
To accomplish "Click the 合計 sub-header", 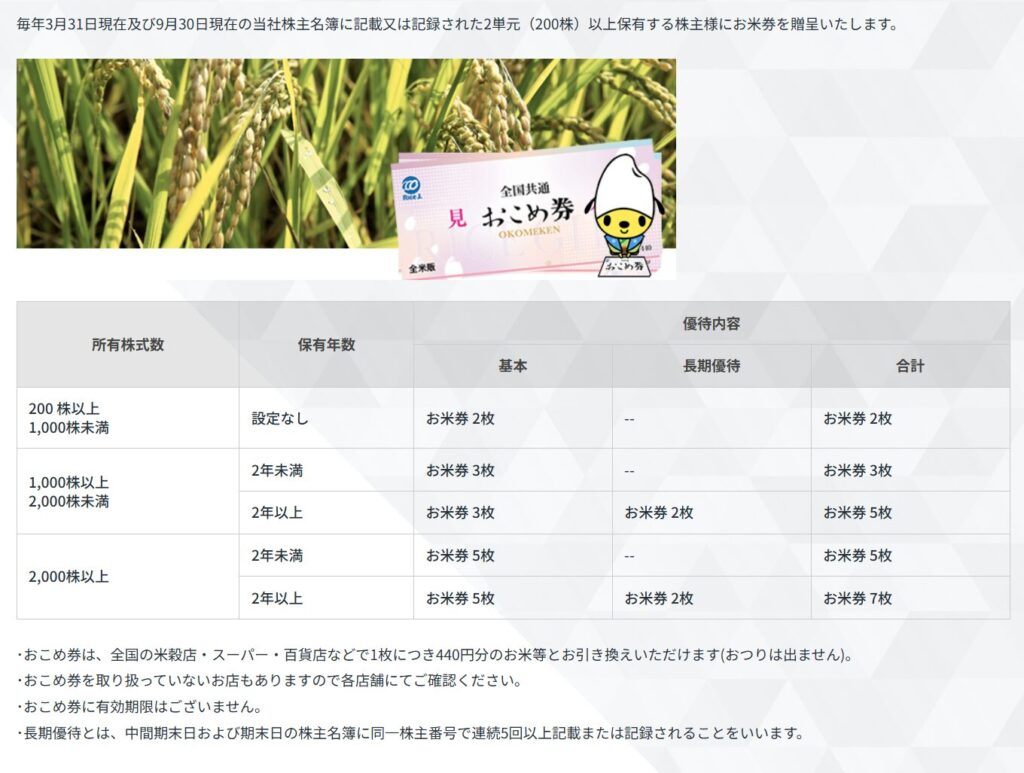I will point(910,367).
